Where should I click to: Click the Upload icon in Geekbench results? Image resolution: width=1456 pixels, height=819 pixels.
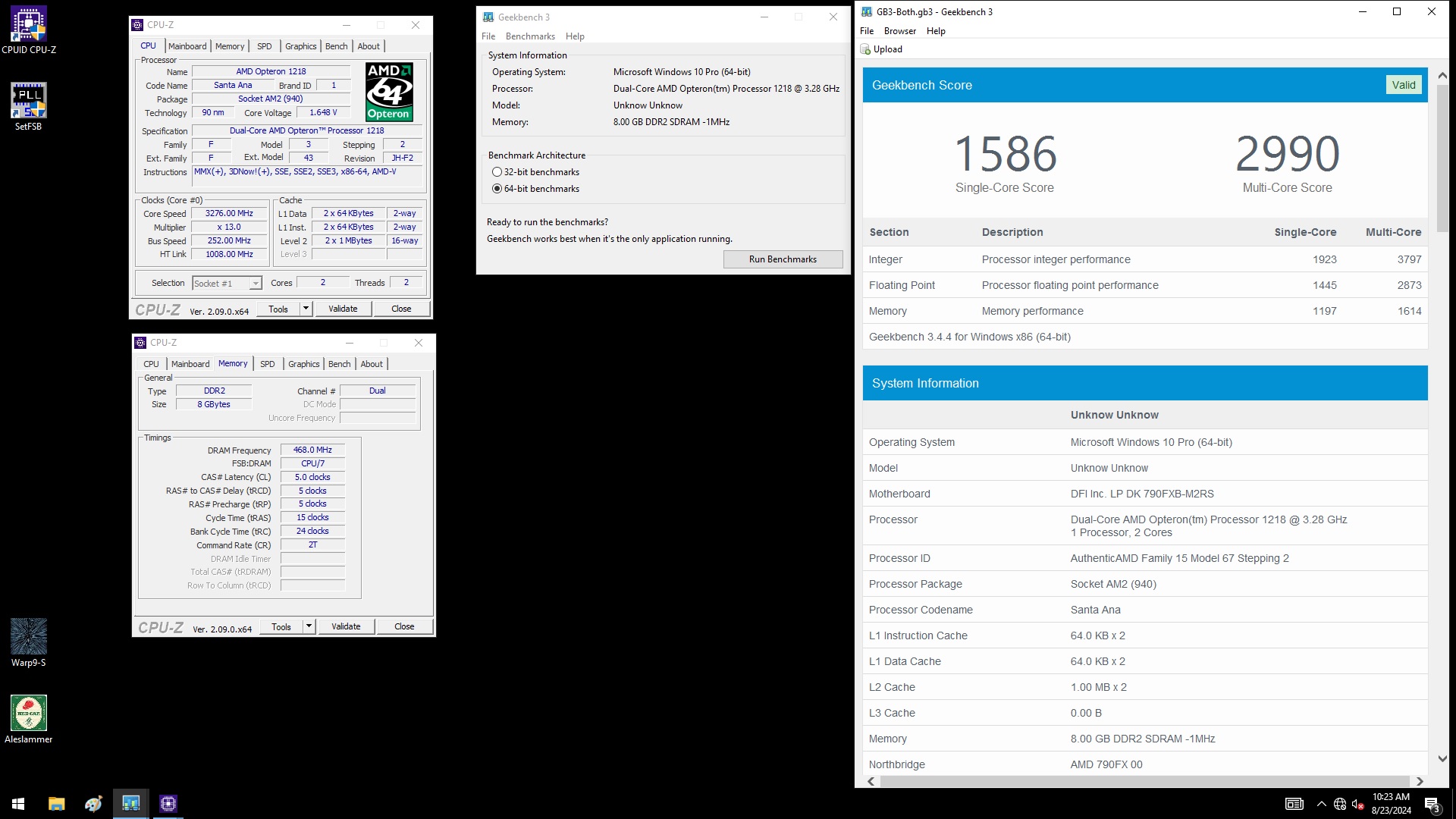pos(865,49)
